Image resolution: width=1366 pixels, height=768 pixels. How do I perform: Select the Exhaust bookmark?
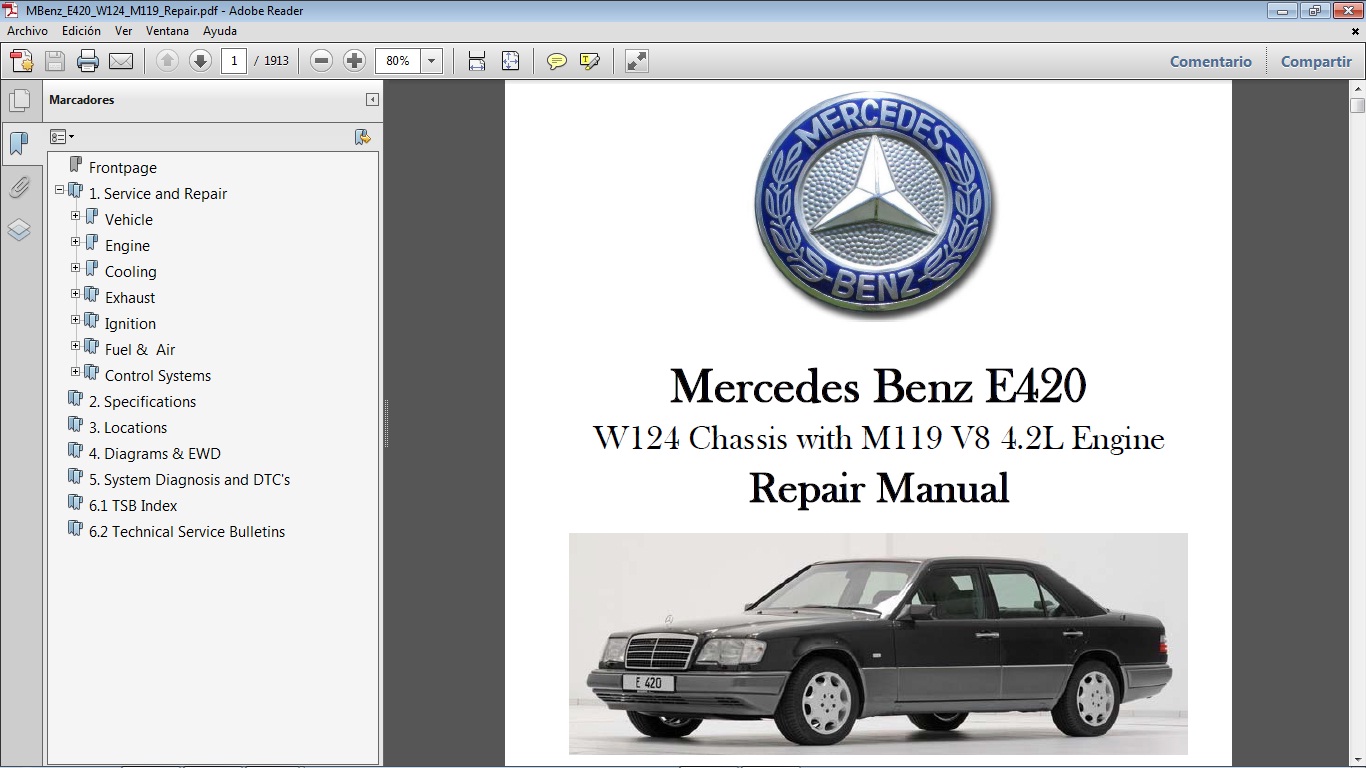tap(130, 298)
